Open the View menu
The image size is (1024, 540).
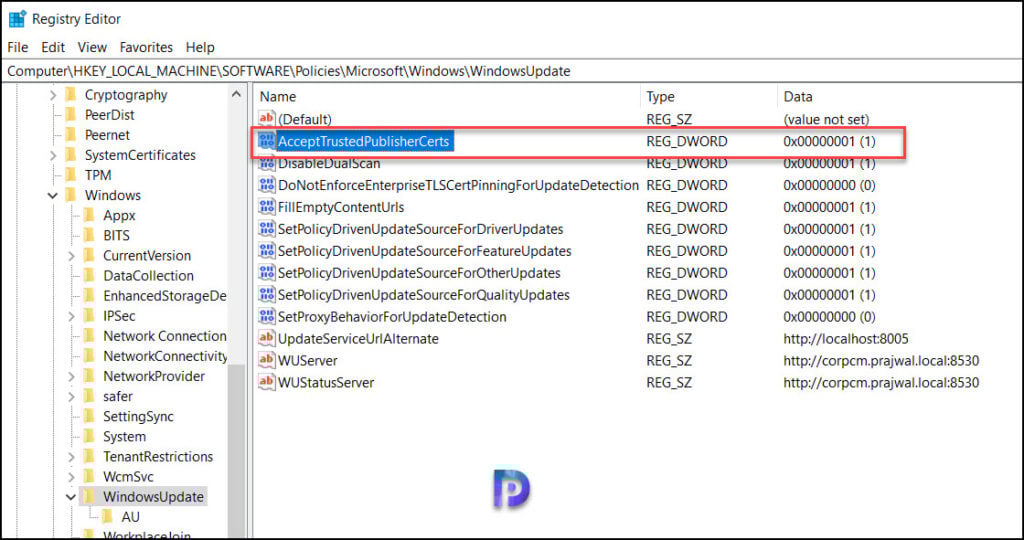[92, 47]
